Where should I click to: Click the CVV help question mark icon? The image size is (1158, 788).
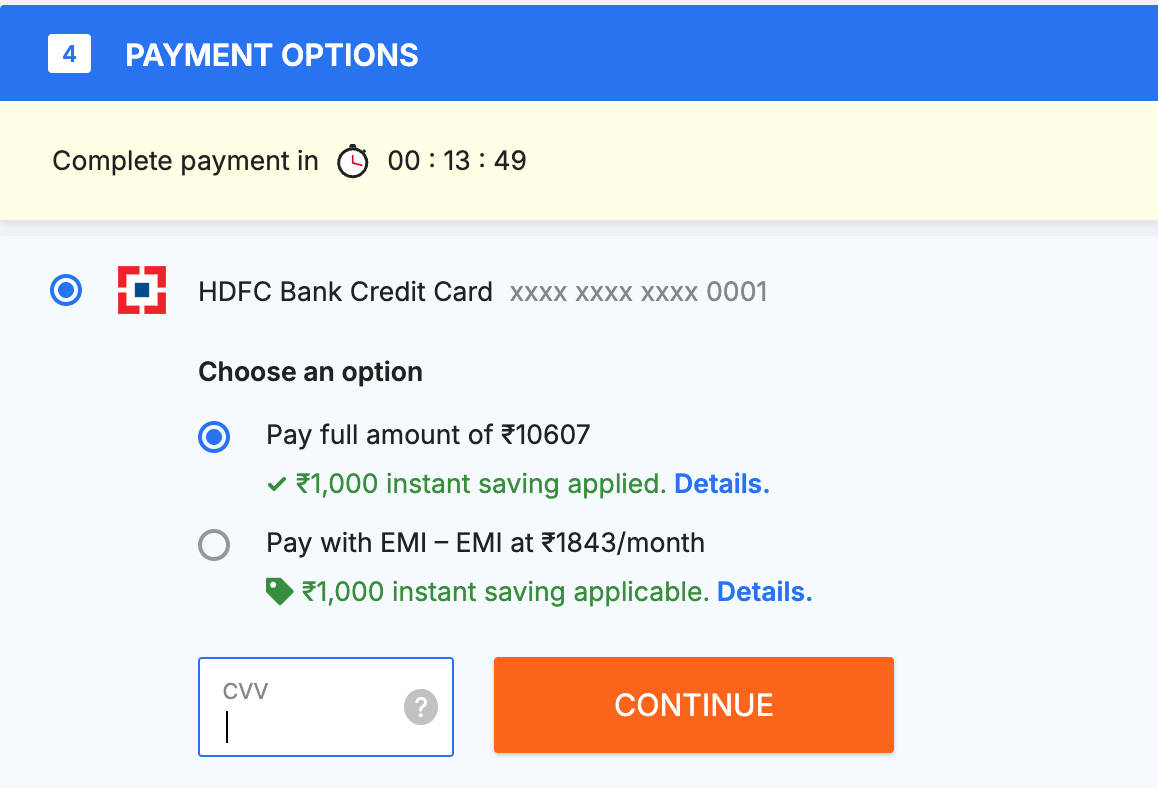click(x=421, y=708)
